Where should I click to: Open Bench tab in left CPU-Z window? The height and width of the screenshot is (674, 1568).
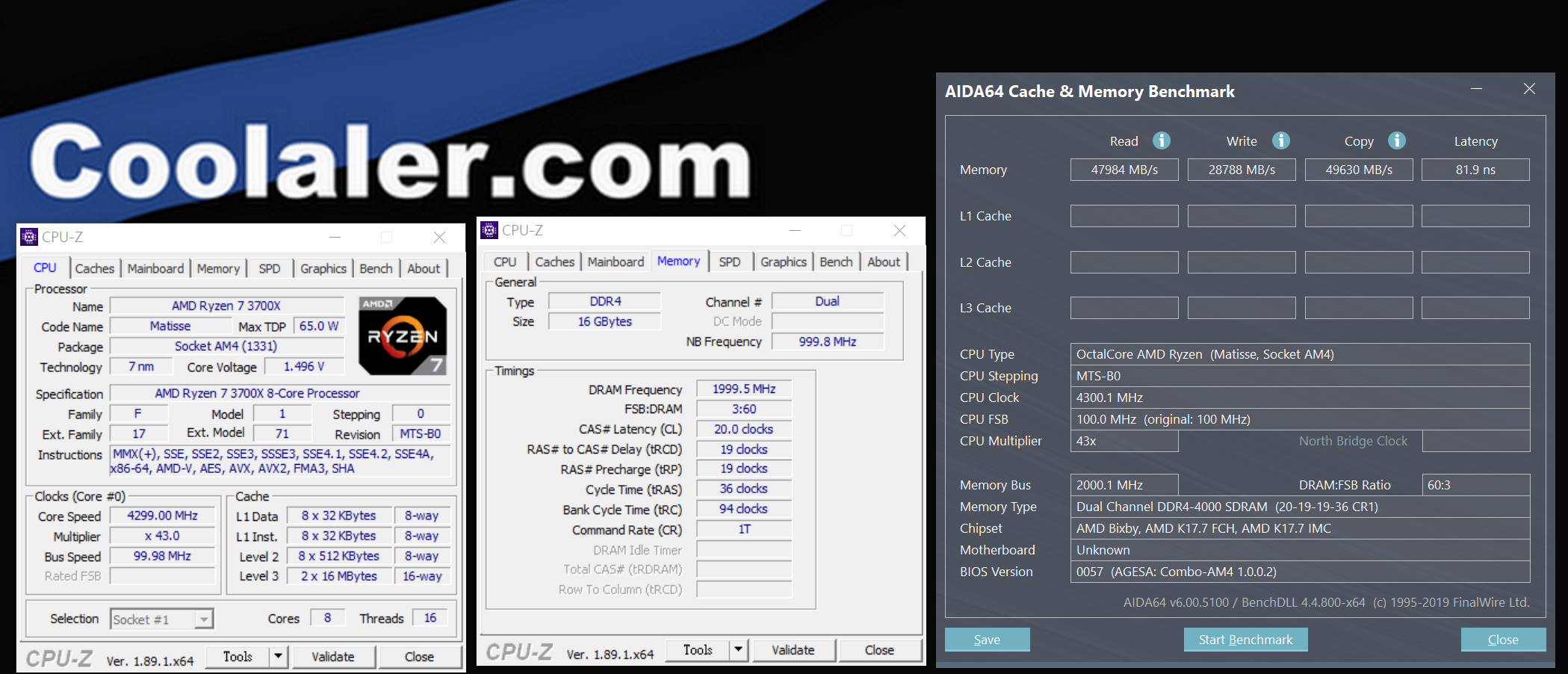376,268
